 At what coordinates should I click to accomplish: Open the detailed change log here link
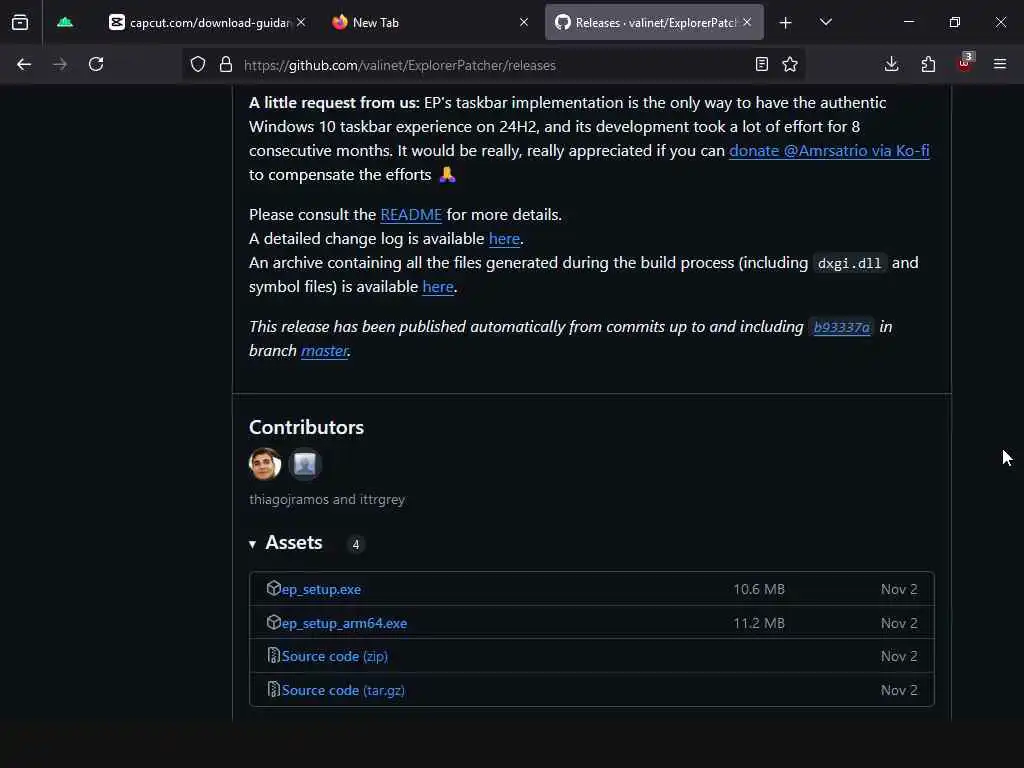(505, 239)
